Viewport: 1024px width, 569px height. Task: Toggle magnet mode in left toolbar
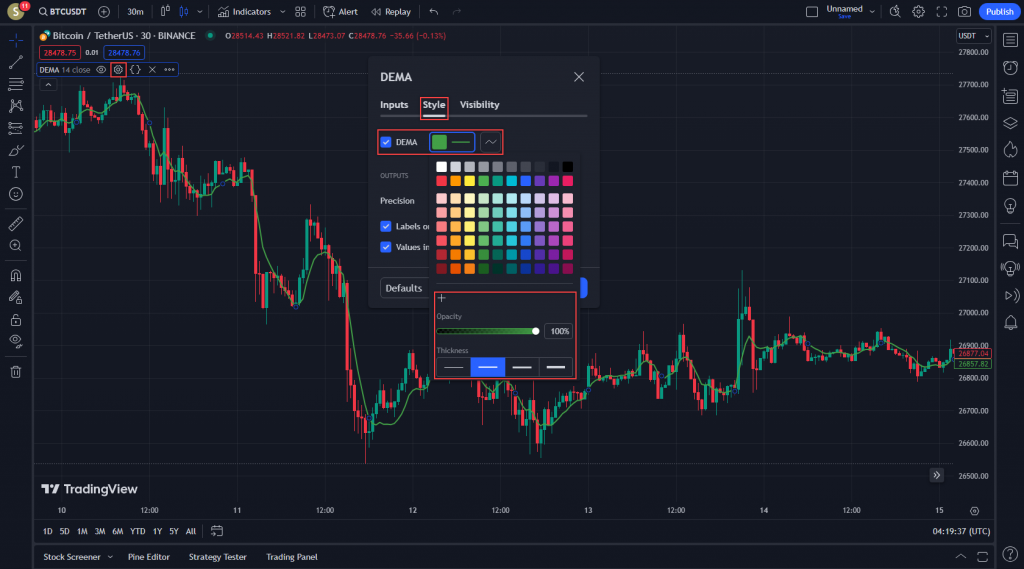pyautogui.click(x=16, y=275)
